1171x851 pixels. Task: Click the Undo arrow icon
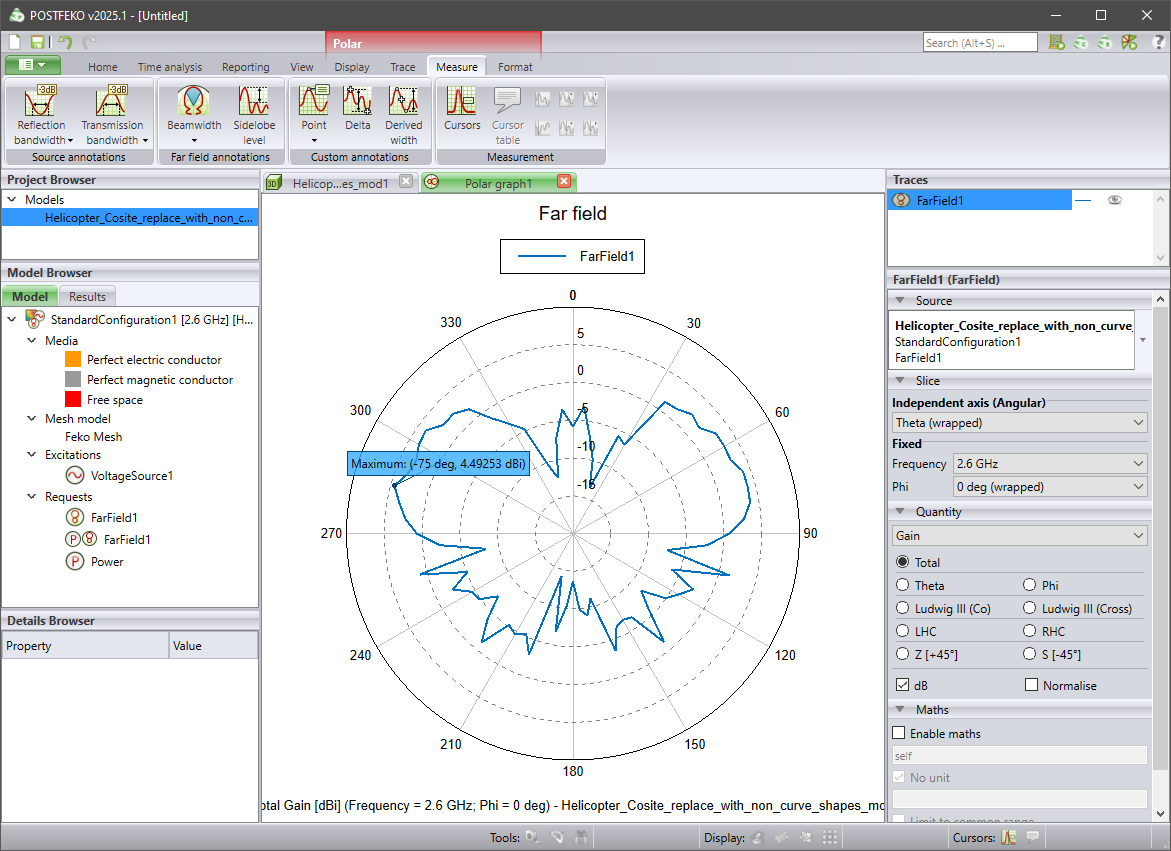click(x=66, y=43)
